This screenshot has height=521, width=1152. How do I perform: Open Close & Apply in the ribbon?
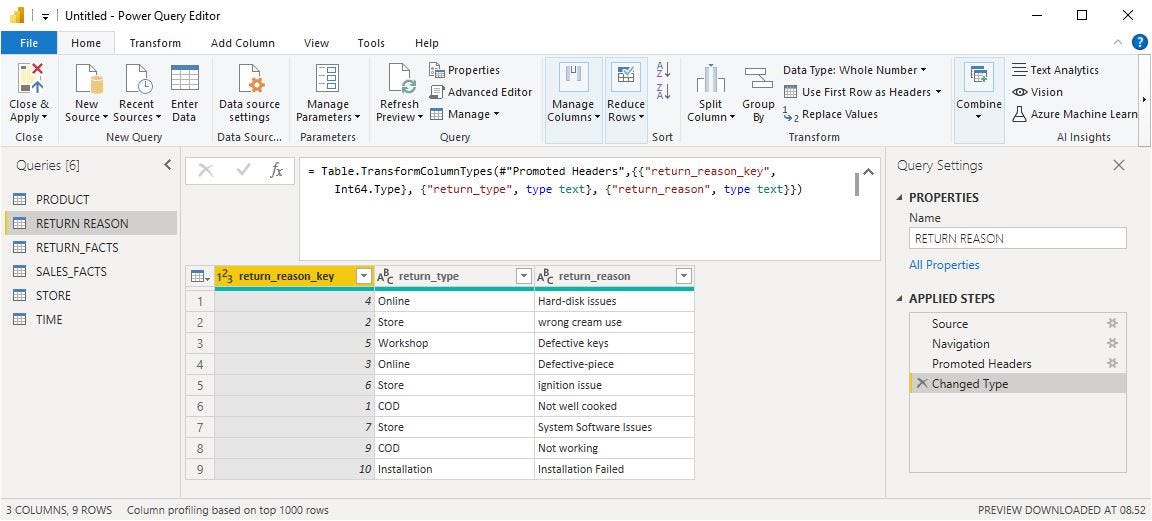(29, 93)
